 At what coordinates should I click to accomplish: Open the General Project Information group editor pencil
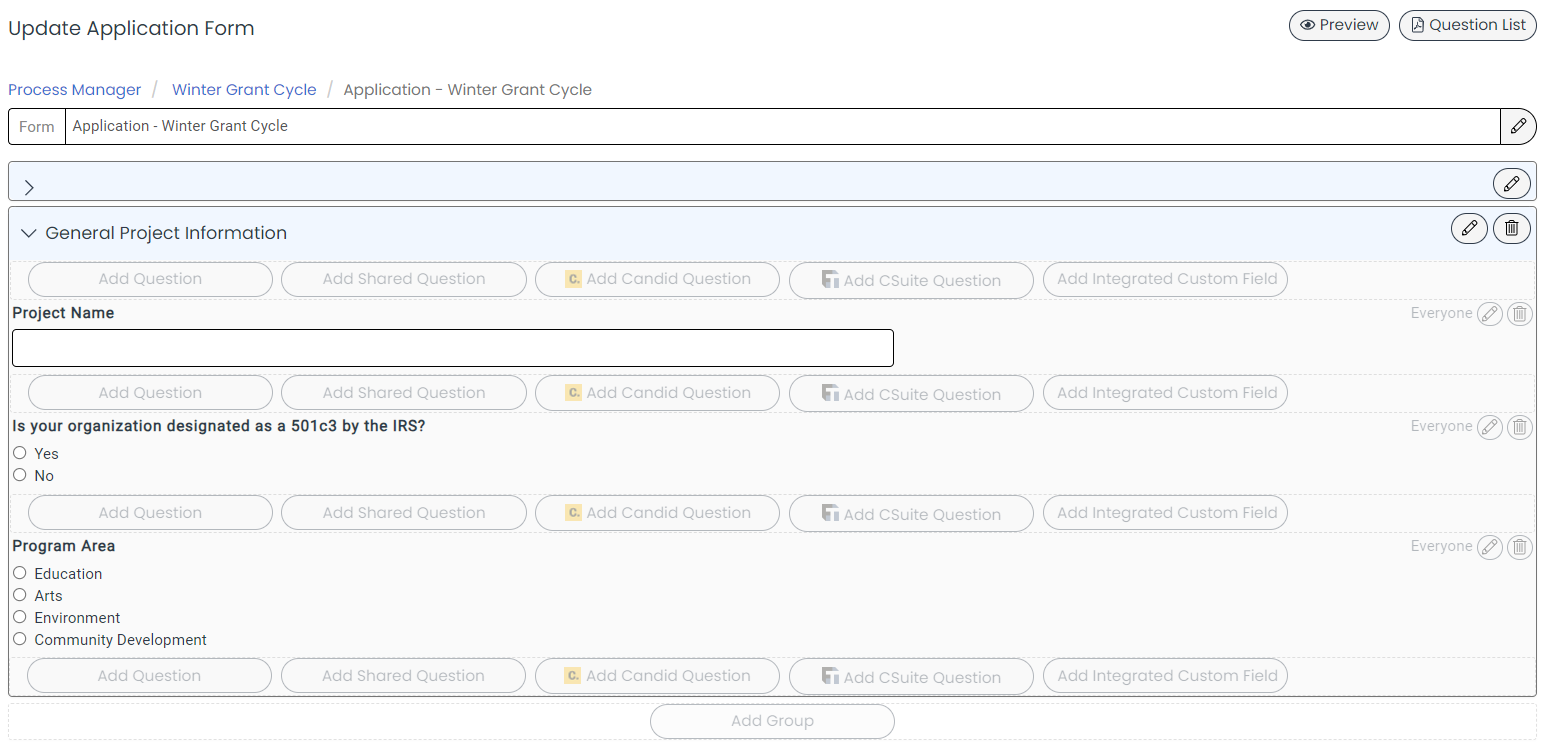(1469, 228)
